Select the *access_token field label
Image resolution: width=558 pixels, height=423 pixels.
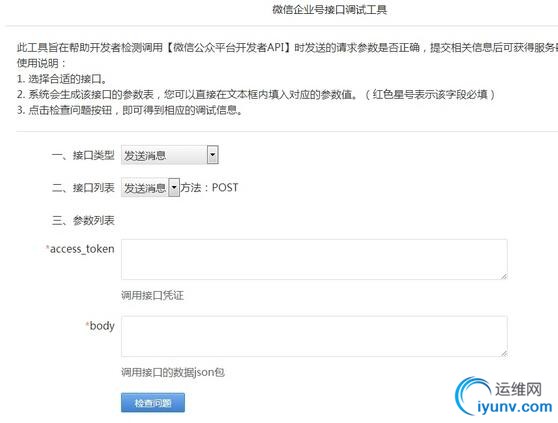80,249
